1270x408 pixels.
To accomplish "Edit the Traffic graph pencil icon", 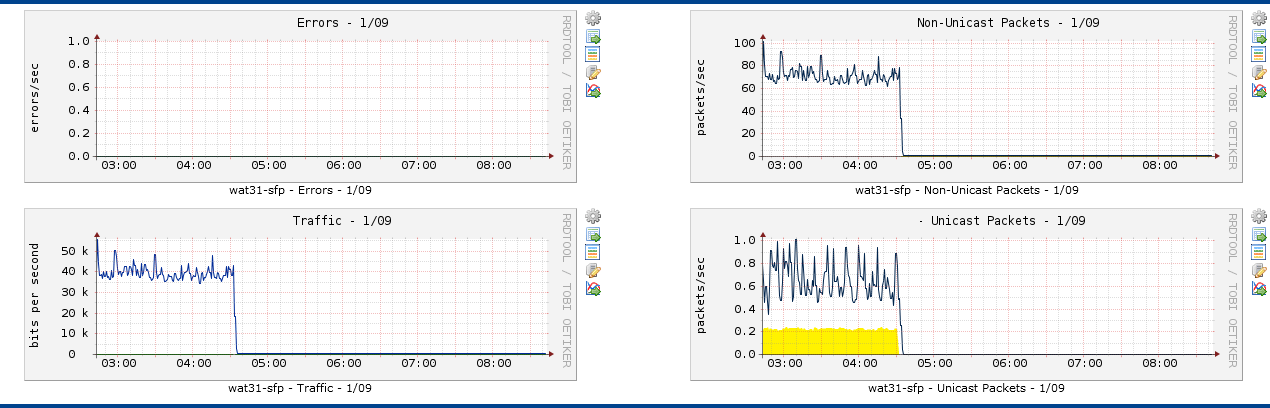I will point(593,270).
